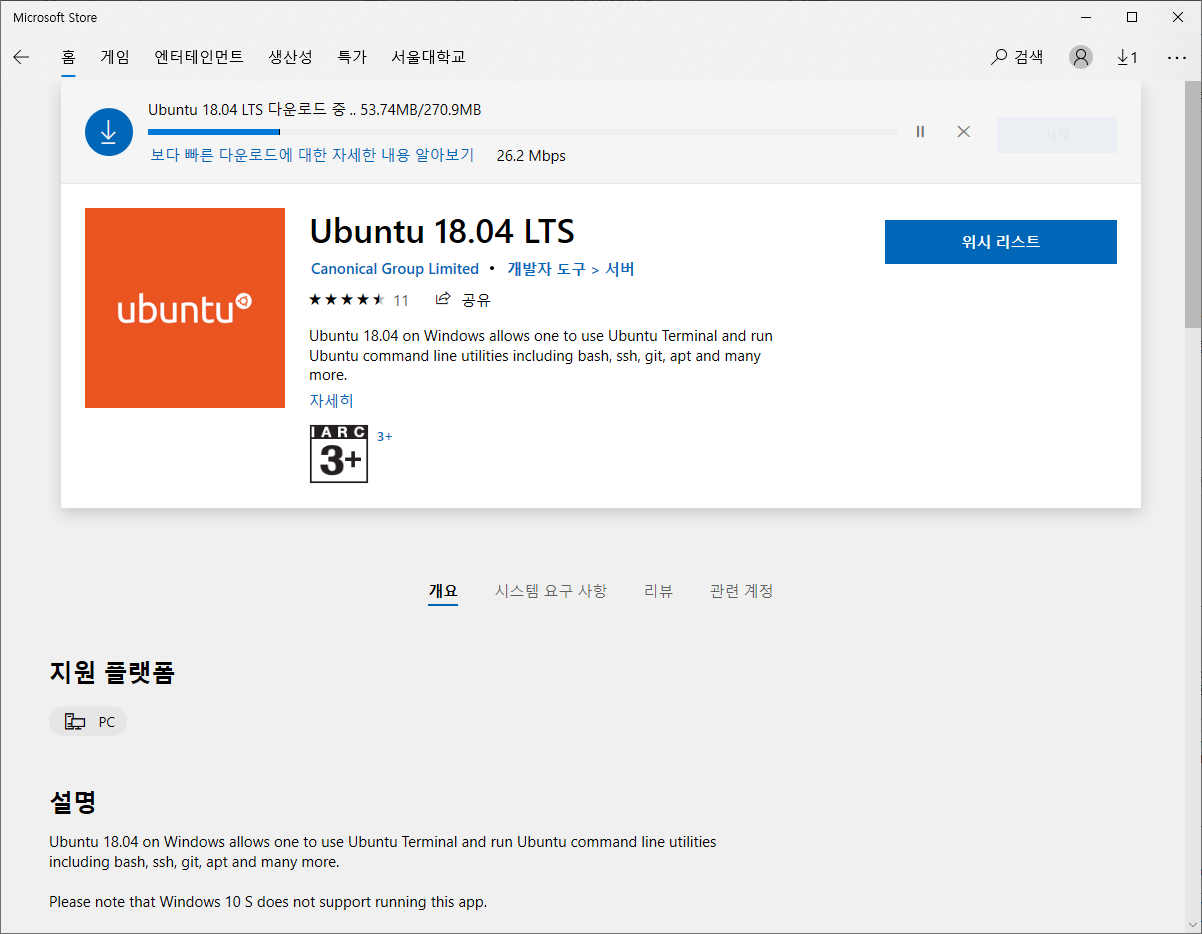This screenshot has height=934, width=1202.
Task: Click the Windows 10 S note text
Action: [x=268, y=902]
